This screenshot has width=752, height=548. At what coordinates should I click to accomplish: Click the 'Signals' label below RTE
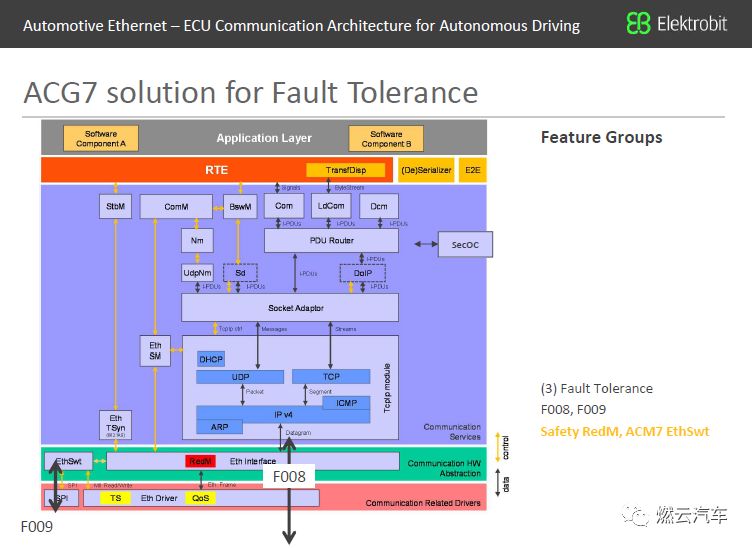pyautogui.click(x=291, y=187)
